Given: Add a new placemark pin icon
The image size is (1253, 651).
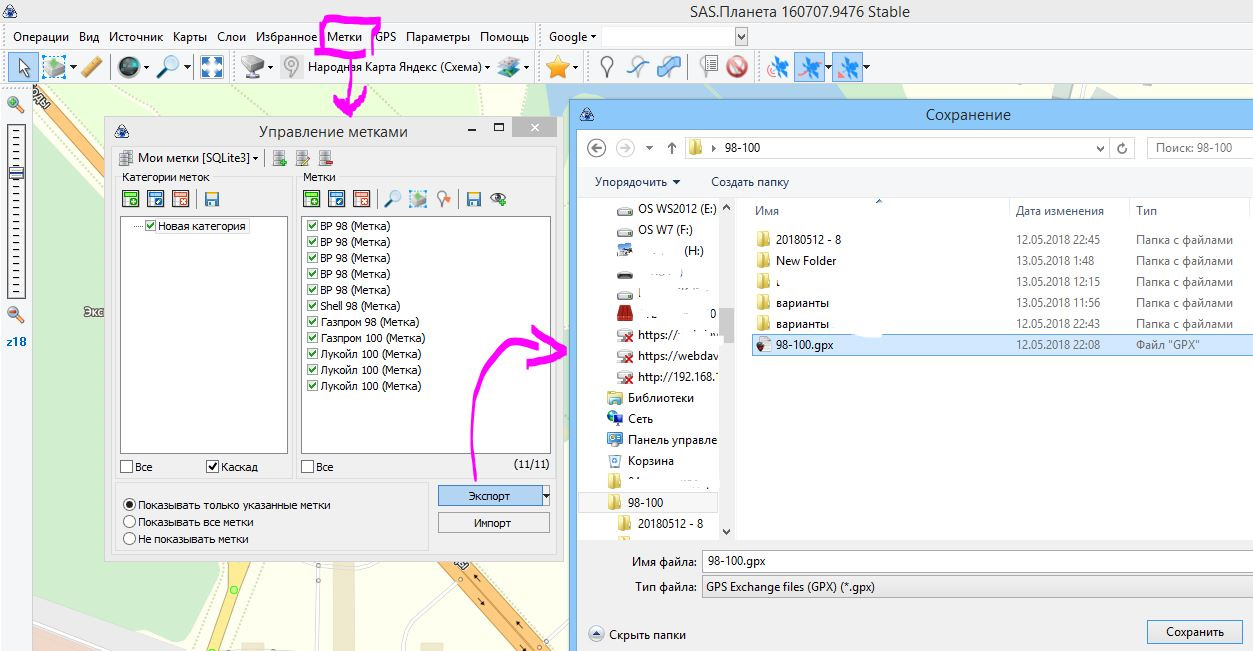Looking at the screenshot, I should pyautogui.click(x=606, y=67).
